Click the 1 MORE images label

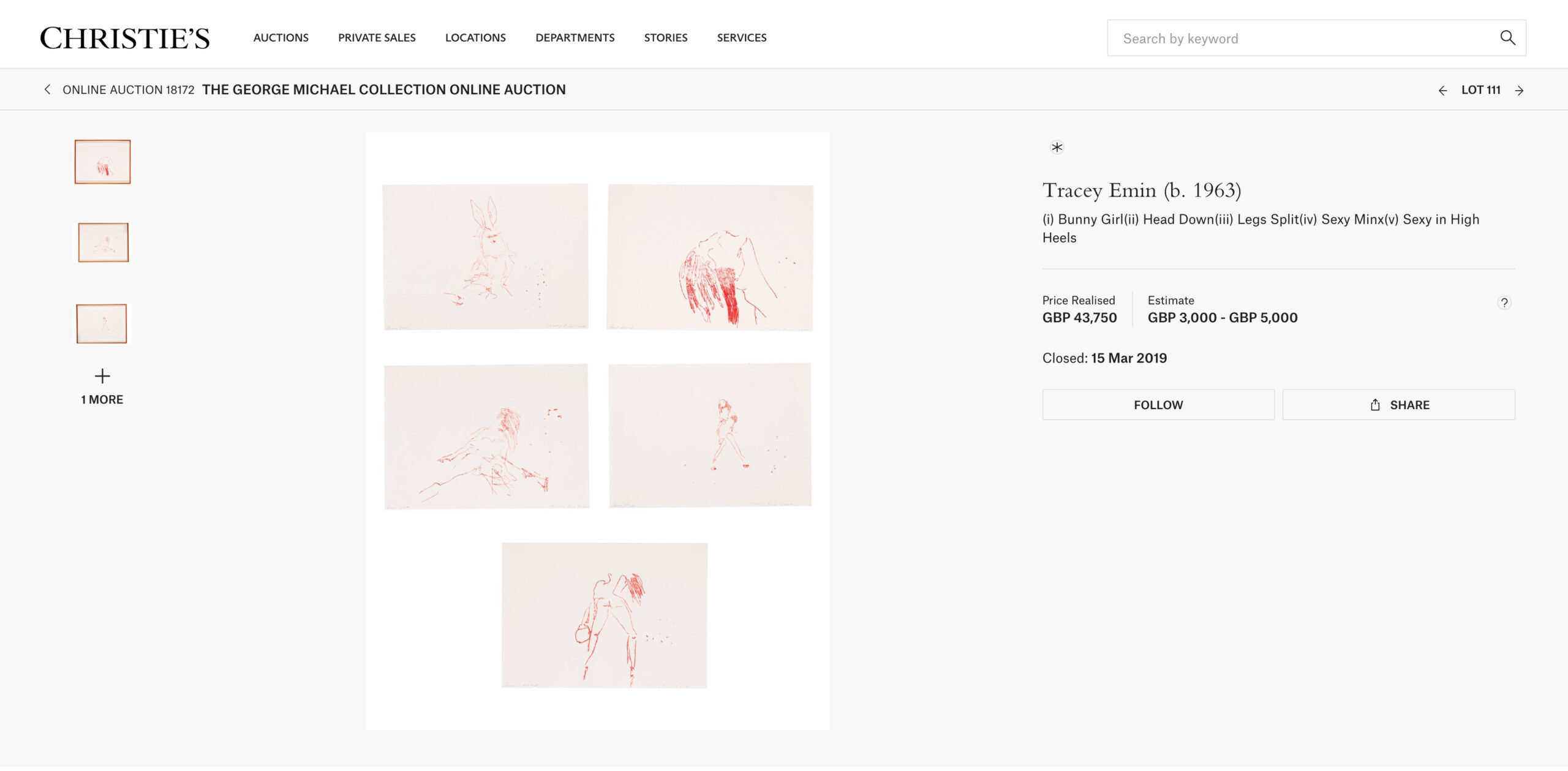pyautogui.click(x=102, y=400)
